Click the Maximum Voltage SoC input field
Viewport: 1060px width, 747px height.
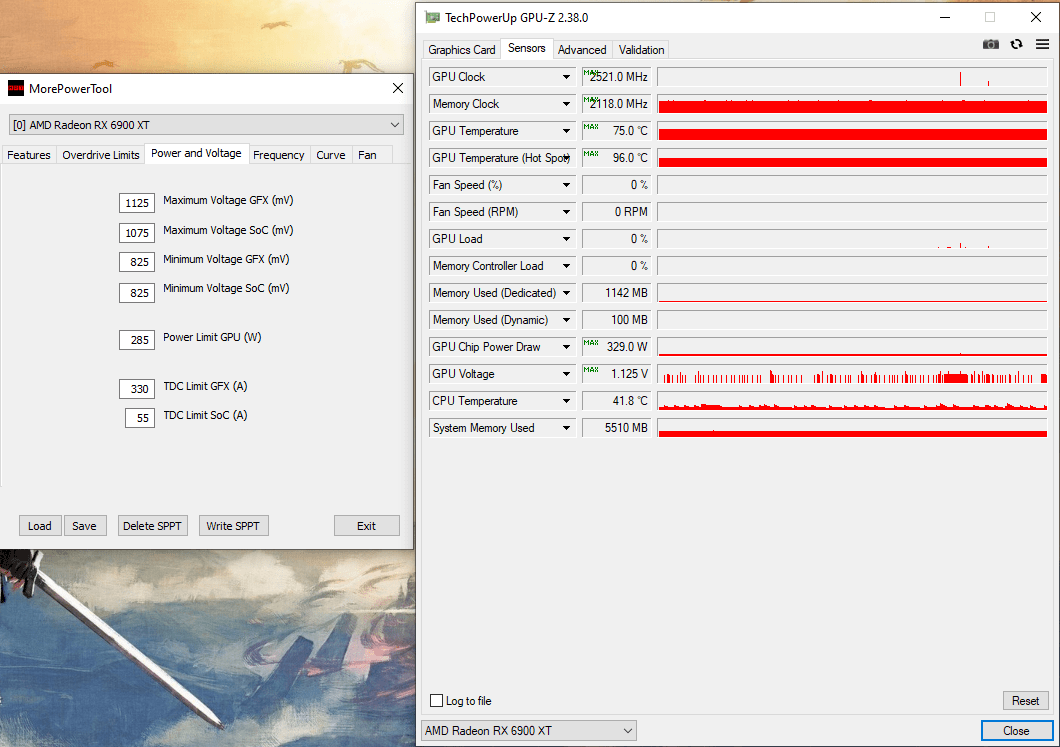tap(137, 233)
